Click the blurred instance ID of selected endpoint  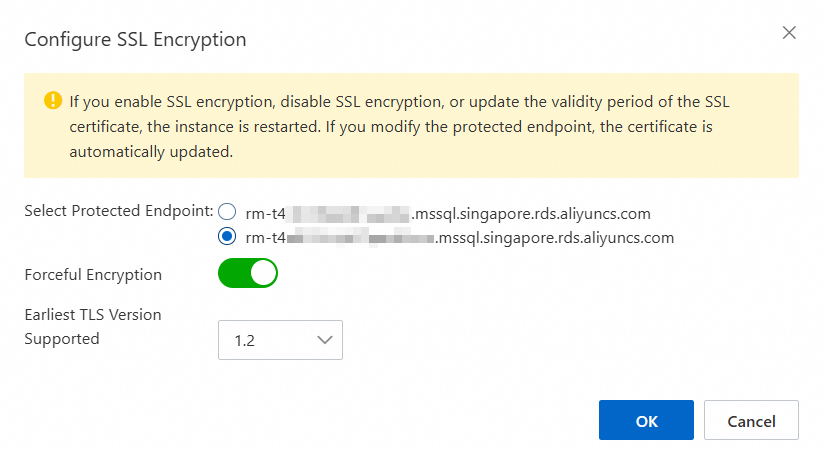[360, 238]
